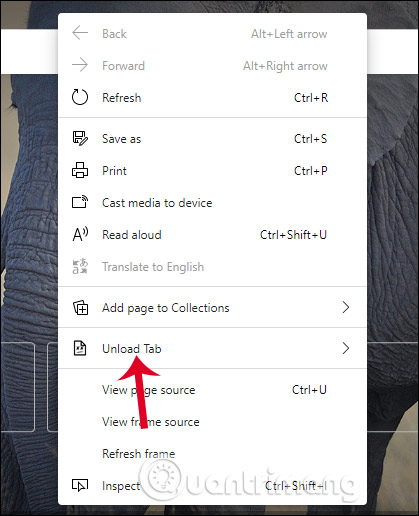Viewport: 419px width, 516px height.
Task: Click the Ctrl+R shortcut text
Action: 311,98
